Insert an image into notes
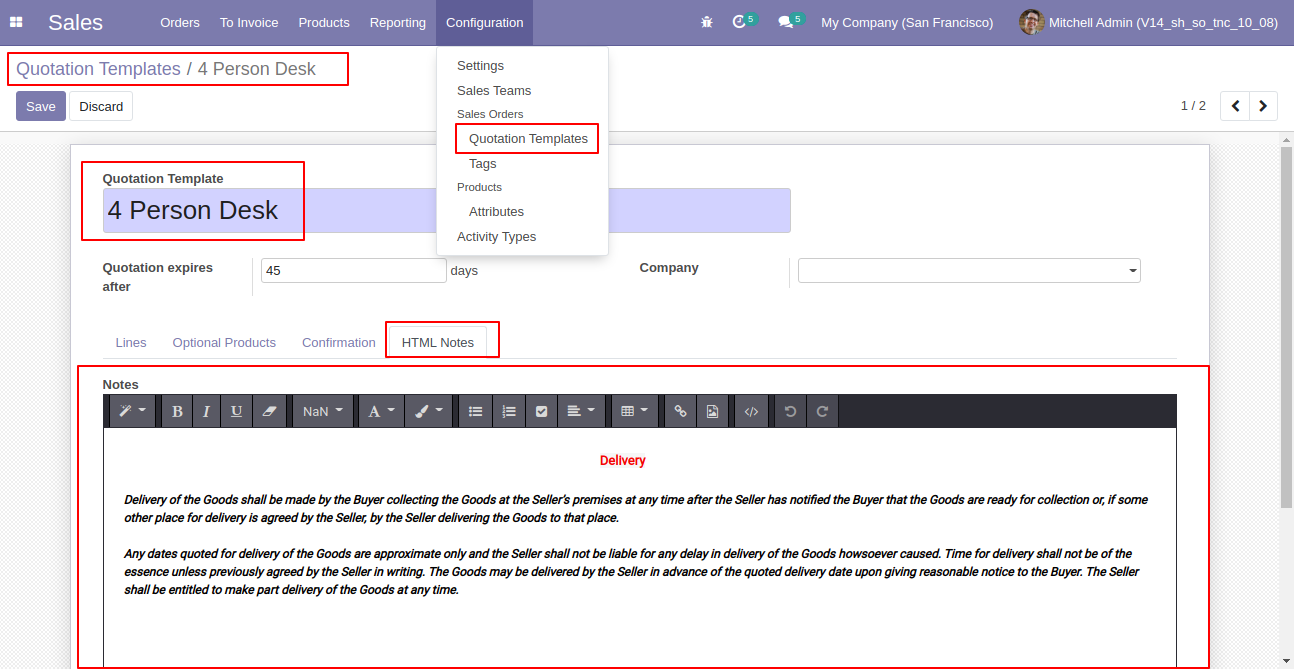The height and width of the screenshot is (669, 1294). coord(712,411)
